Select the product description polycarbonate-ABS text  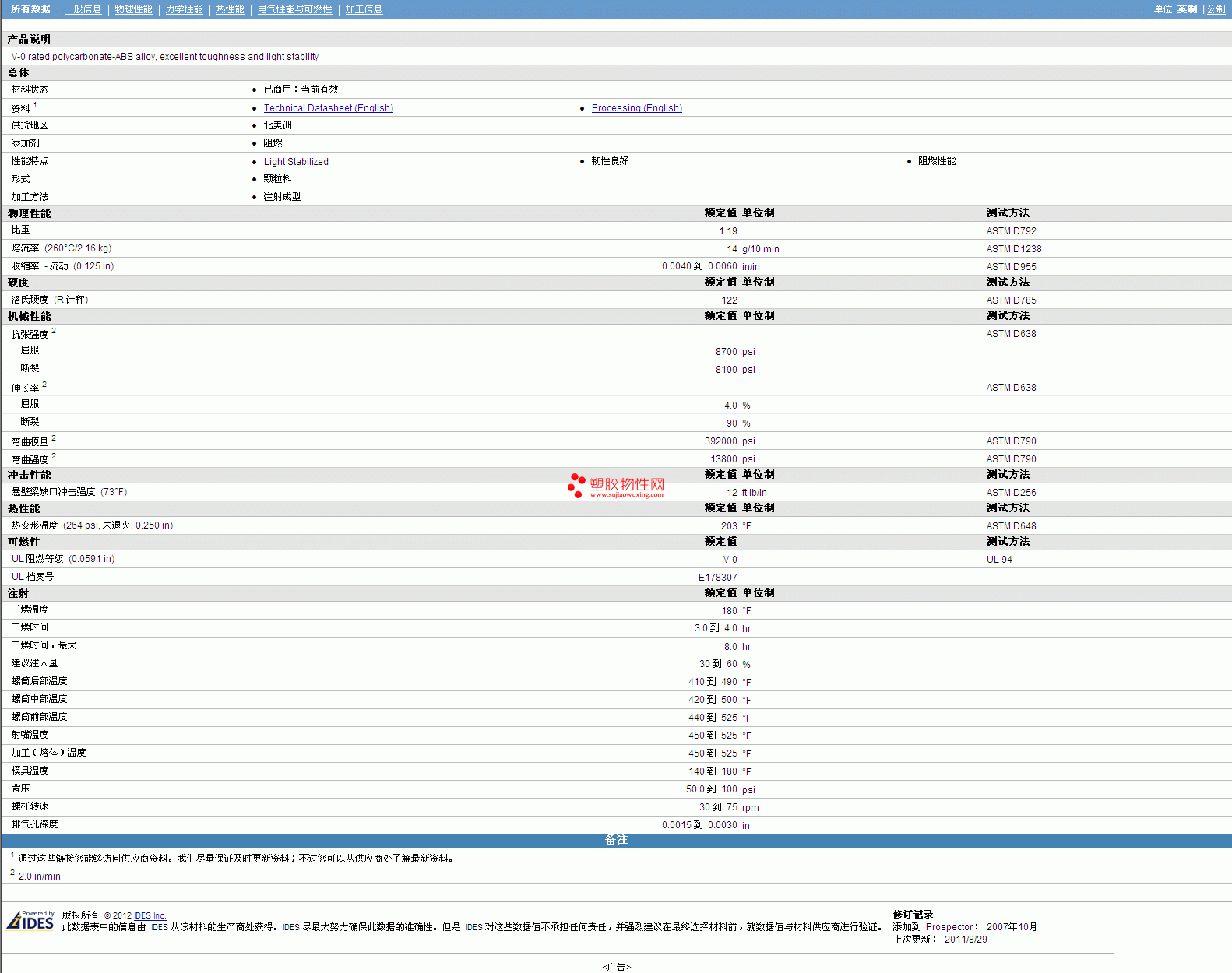click(x=165, y=57)
